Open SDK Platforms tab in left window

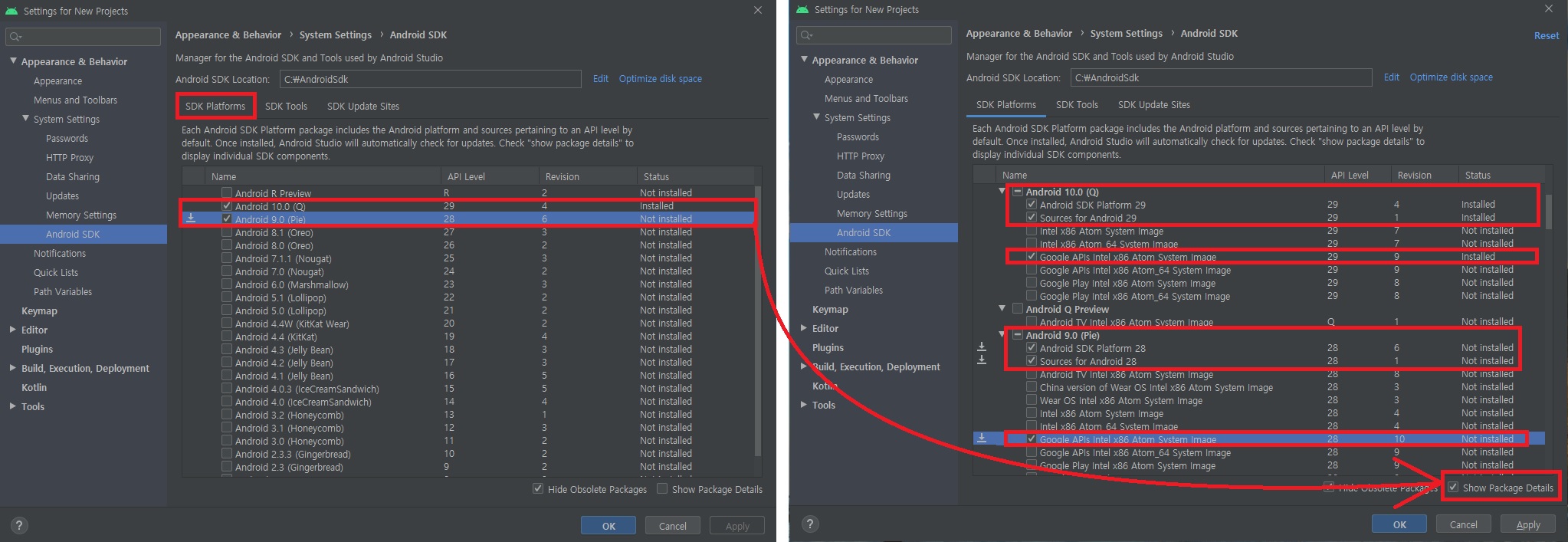pos(215,106)
